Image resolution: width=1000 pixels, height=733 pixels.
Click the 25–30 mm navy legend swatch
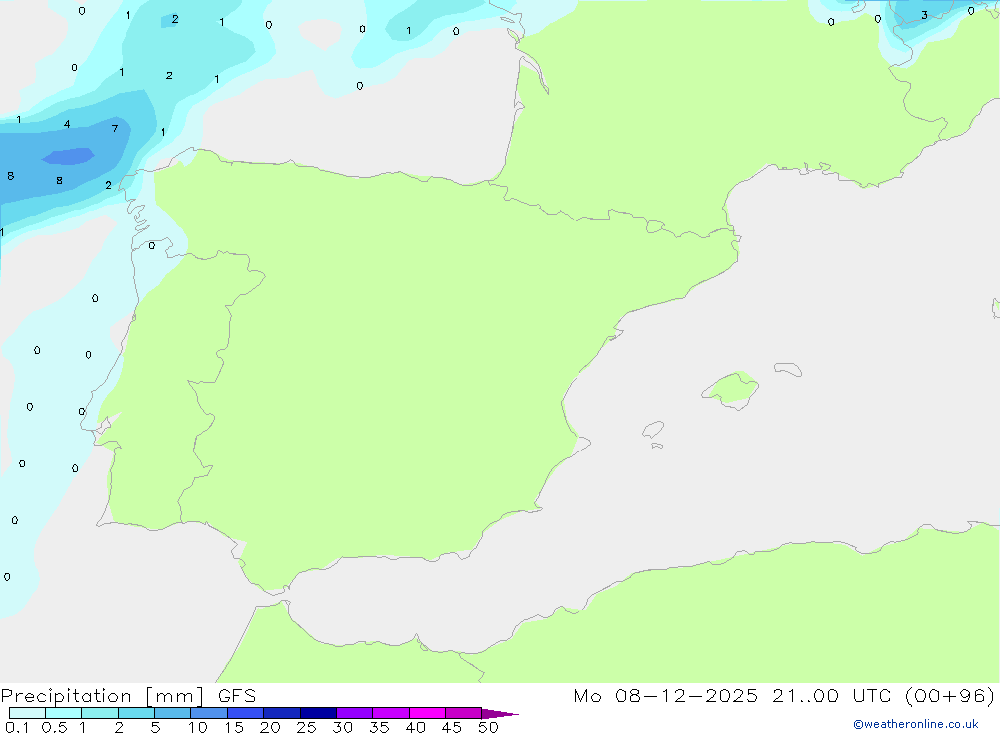[318, 713]
